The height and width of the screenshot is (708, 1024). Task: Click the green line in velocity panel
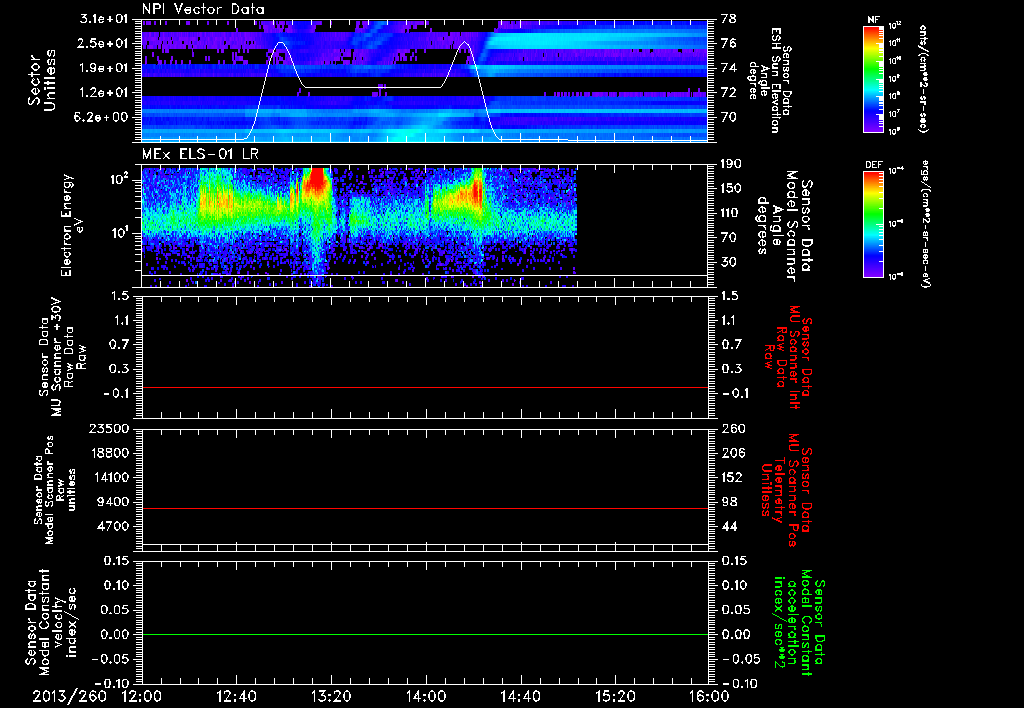pyautogui.click(x=425, y=634)
